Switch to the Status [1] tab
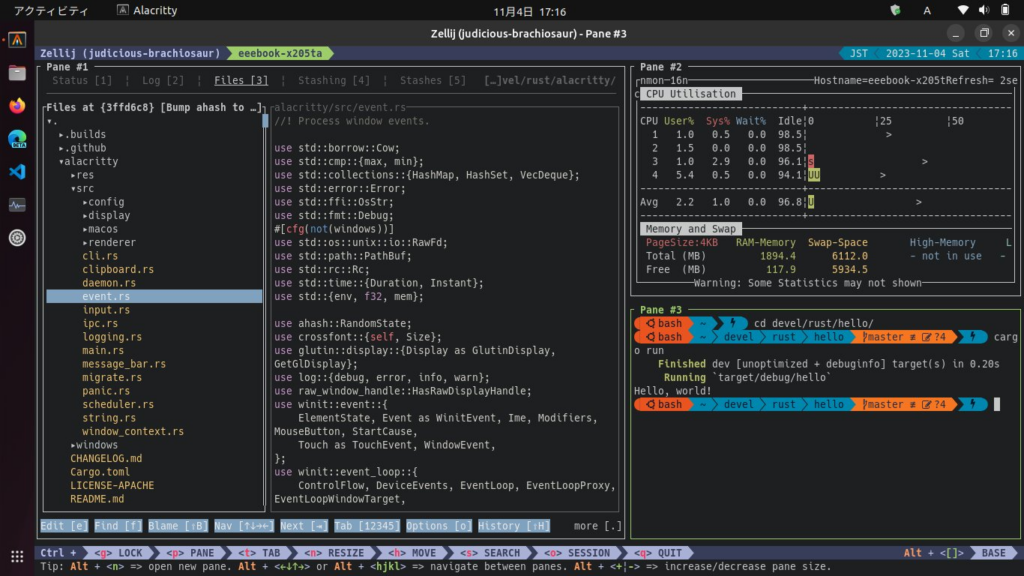 (x=82, y=80)
